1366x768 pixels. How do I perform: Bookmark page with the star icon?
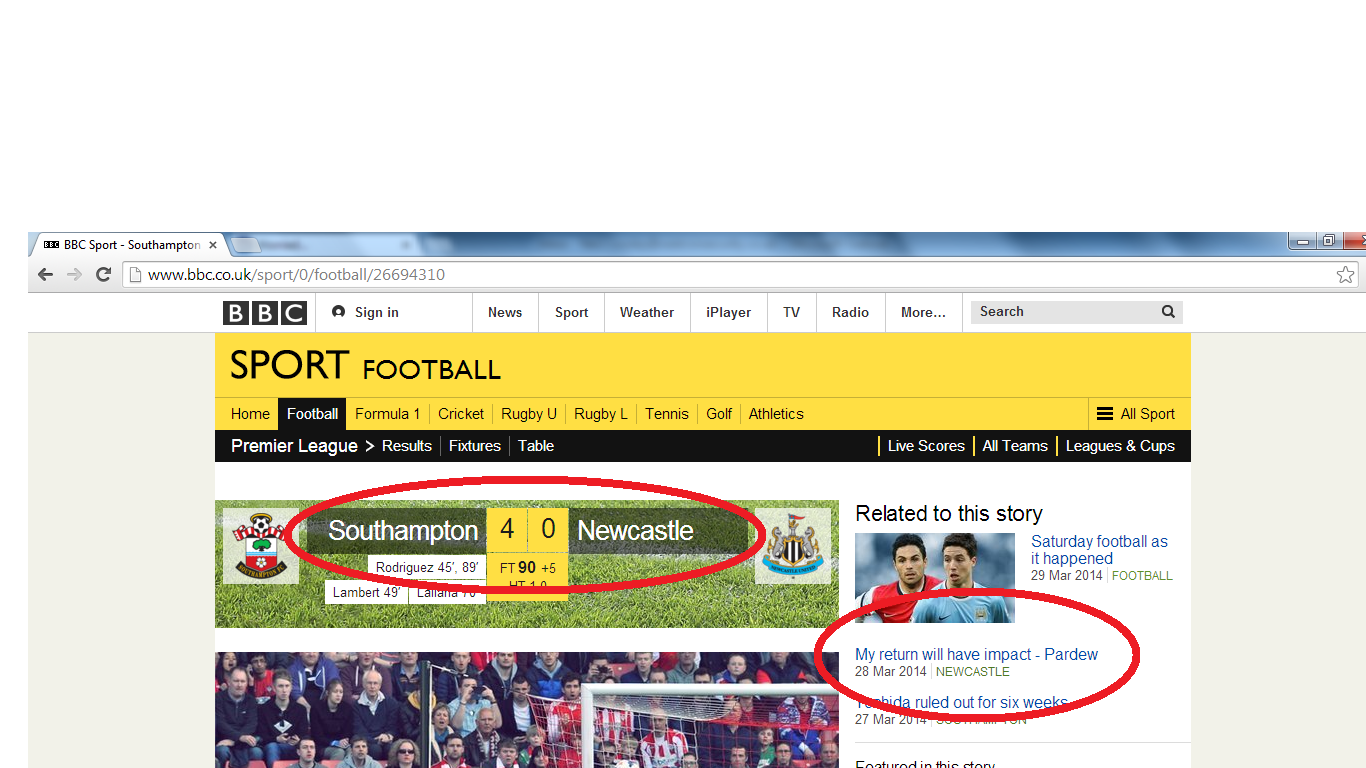point(1346,274)
